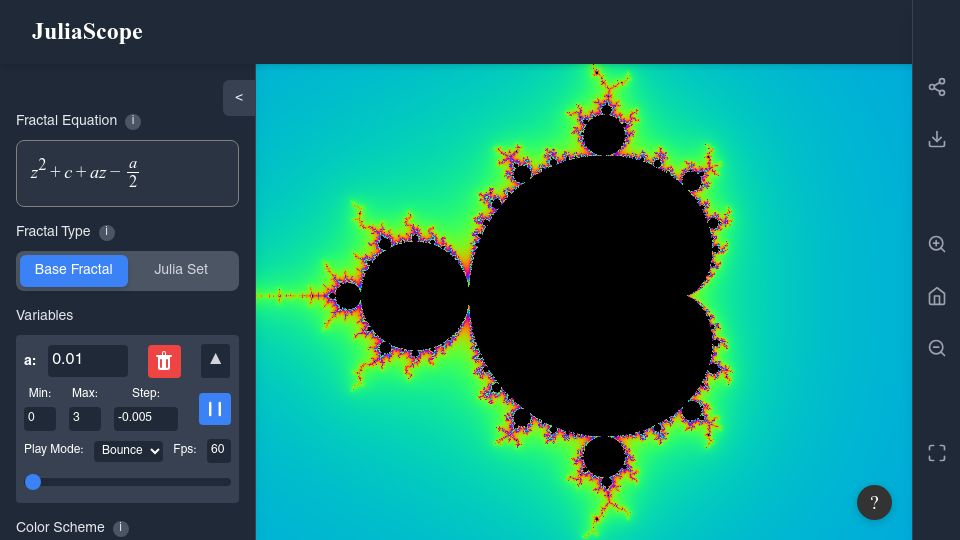Pause the variable animation
The width and height of the screenshot is (960, 540).
pyautogui.click(x=215, y=409)
